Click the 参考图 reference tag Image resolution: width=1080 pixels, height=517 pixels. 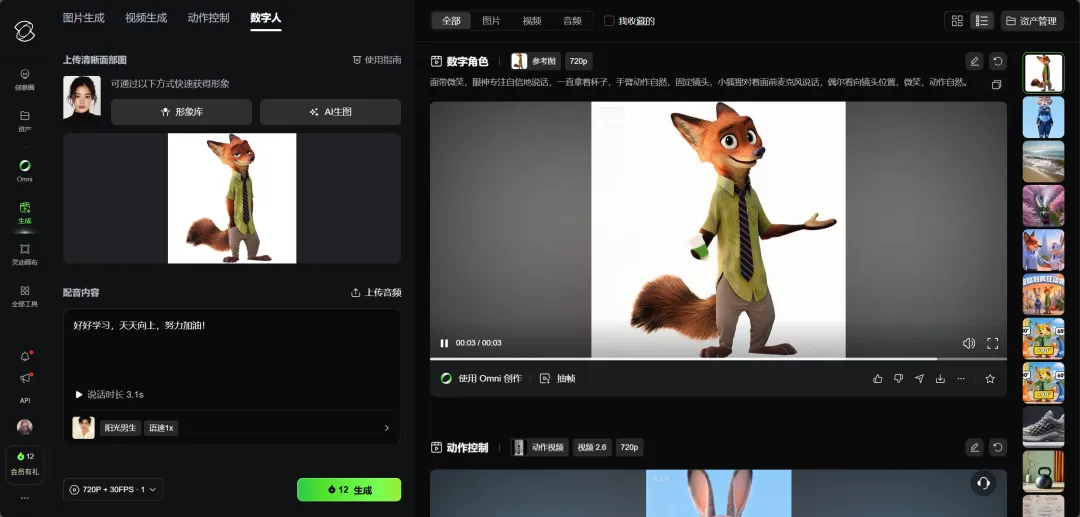pos(537,61)
